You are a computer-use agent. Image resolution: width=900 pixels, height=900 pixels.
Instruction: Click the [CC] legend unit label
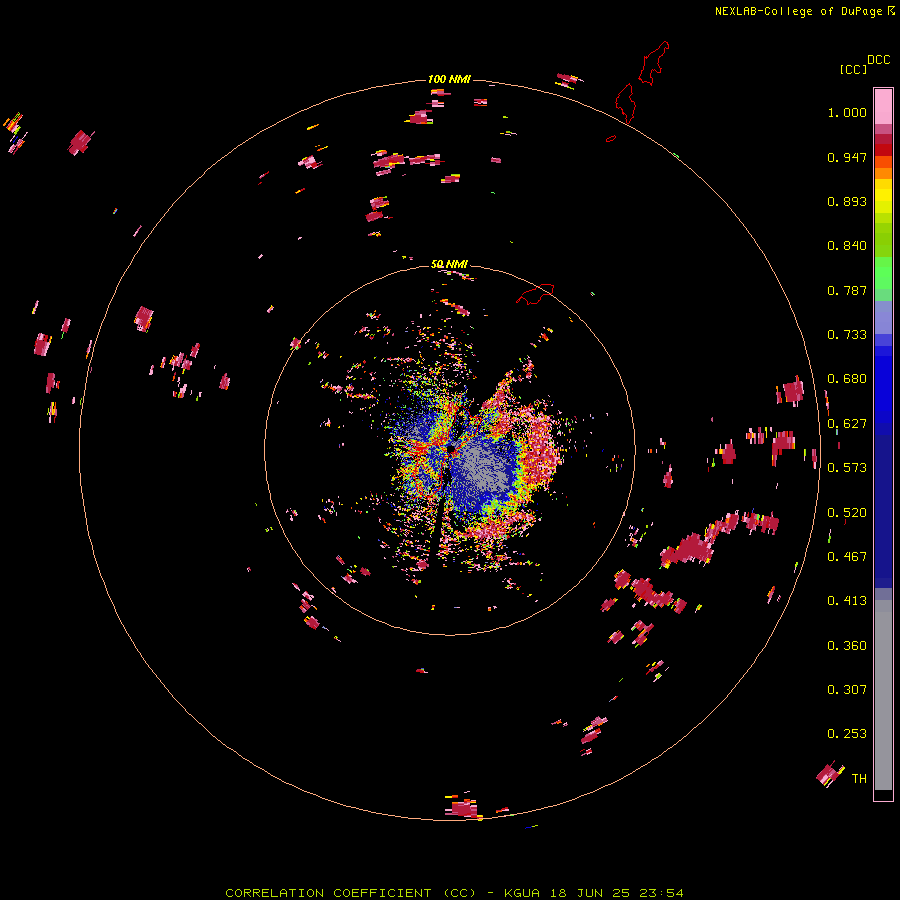click(853, 69)
